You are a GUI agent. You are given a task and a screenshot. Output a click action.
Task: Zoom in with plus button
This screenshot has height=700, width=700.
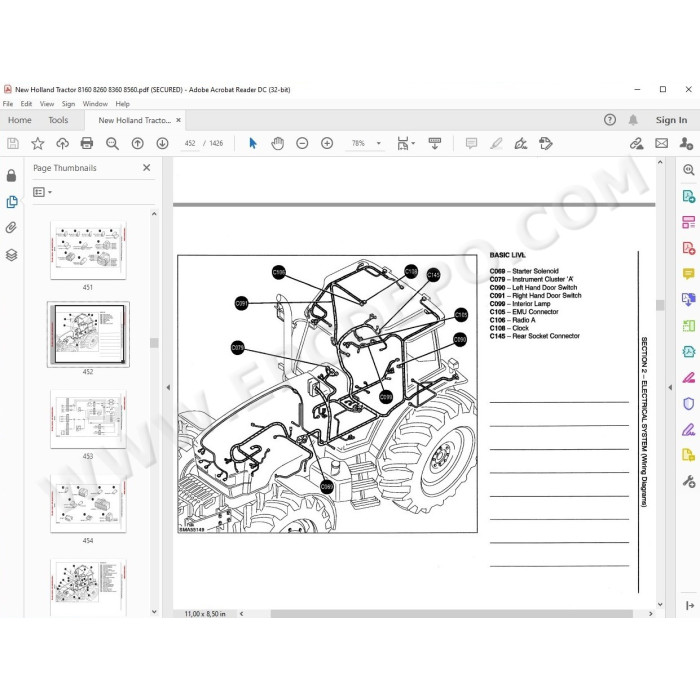coord(327,143)
